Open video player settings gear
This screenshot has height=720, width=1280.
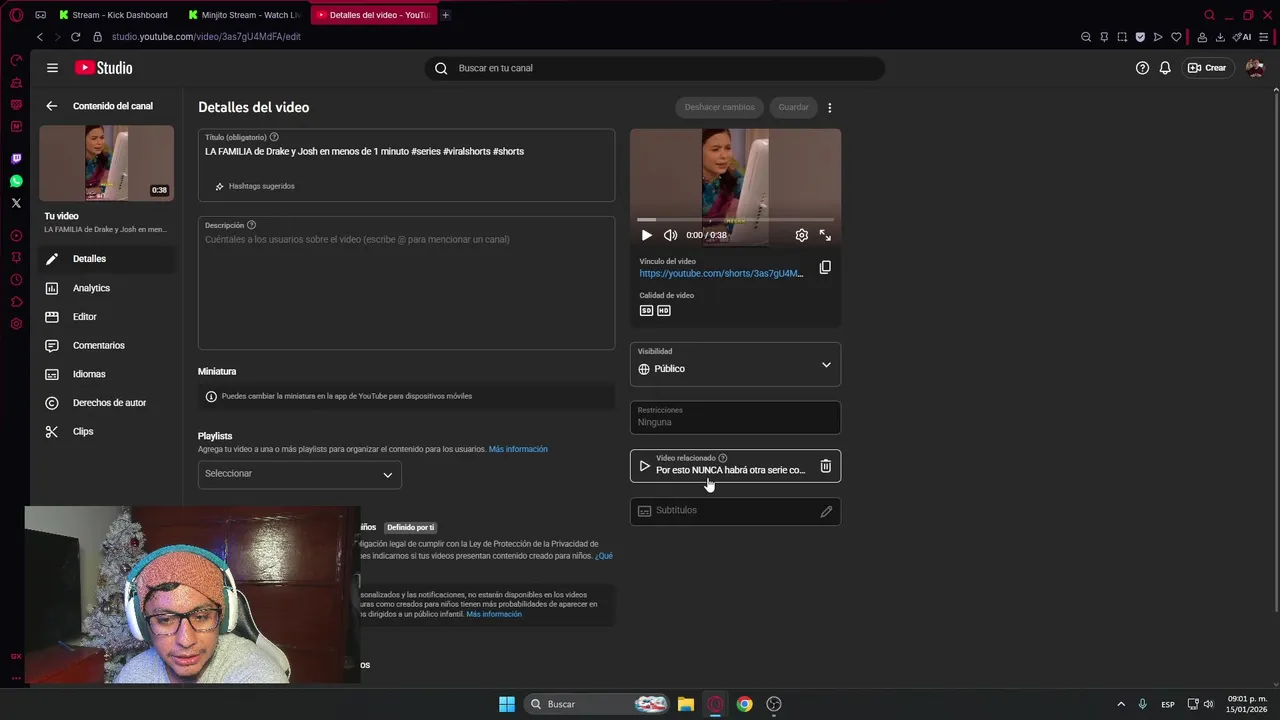[x=801, y=235]
